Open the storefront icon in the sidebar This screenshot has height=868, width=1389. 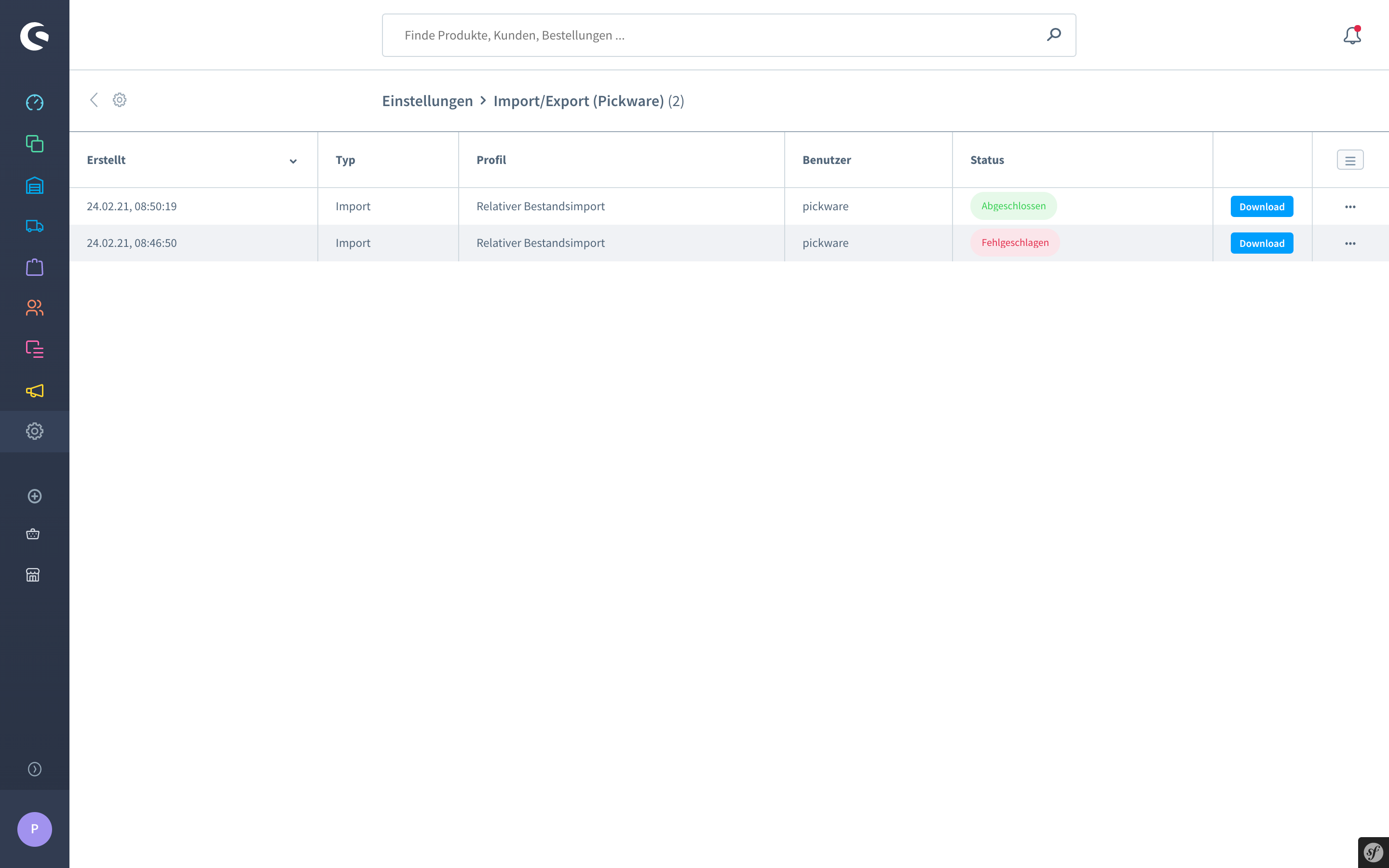pos(33,575)
